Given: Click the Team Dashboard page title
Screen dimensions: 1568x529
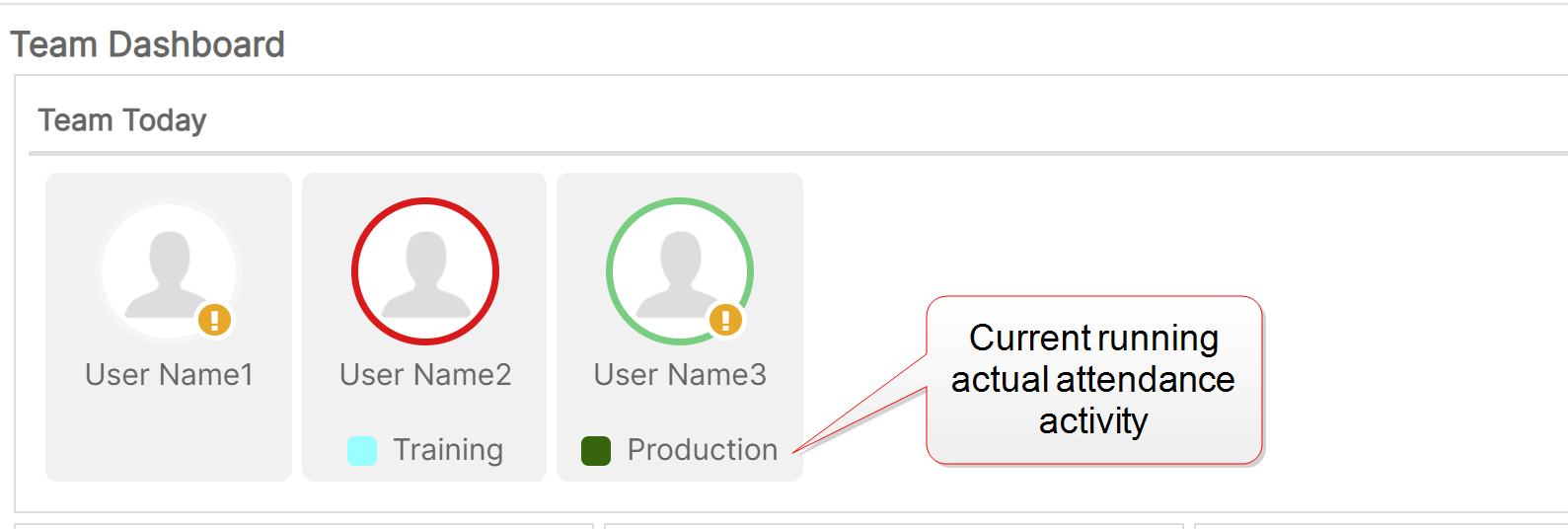Looking at the screenshot, I should click(148, 44).
